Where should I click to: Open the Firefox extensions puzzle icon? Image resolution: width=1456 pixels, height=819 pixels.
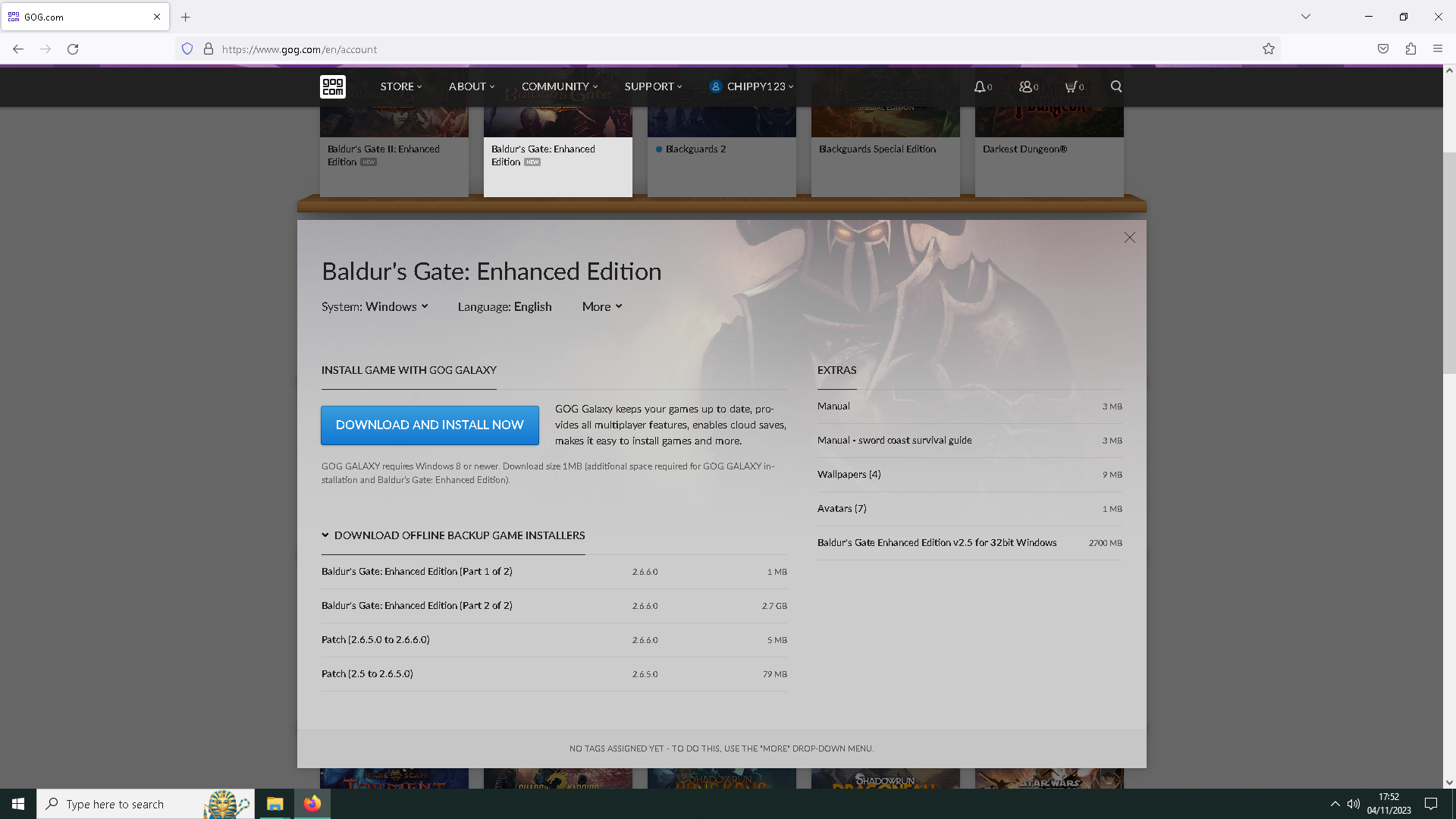click(x=1410, y=49)
